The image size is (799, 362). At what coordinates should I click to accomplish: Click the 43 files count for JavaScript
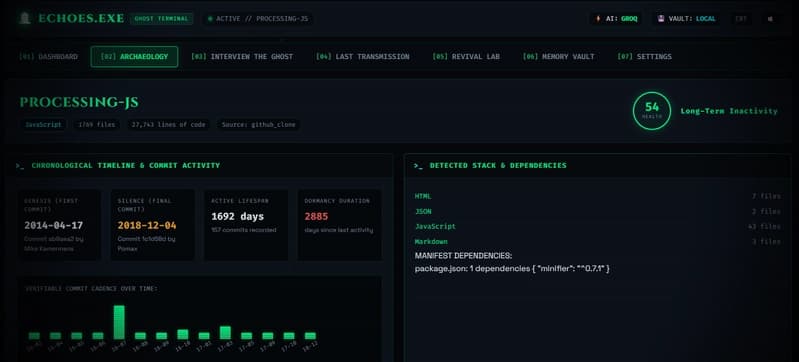[764, 226]
